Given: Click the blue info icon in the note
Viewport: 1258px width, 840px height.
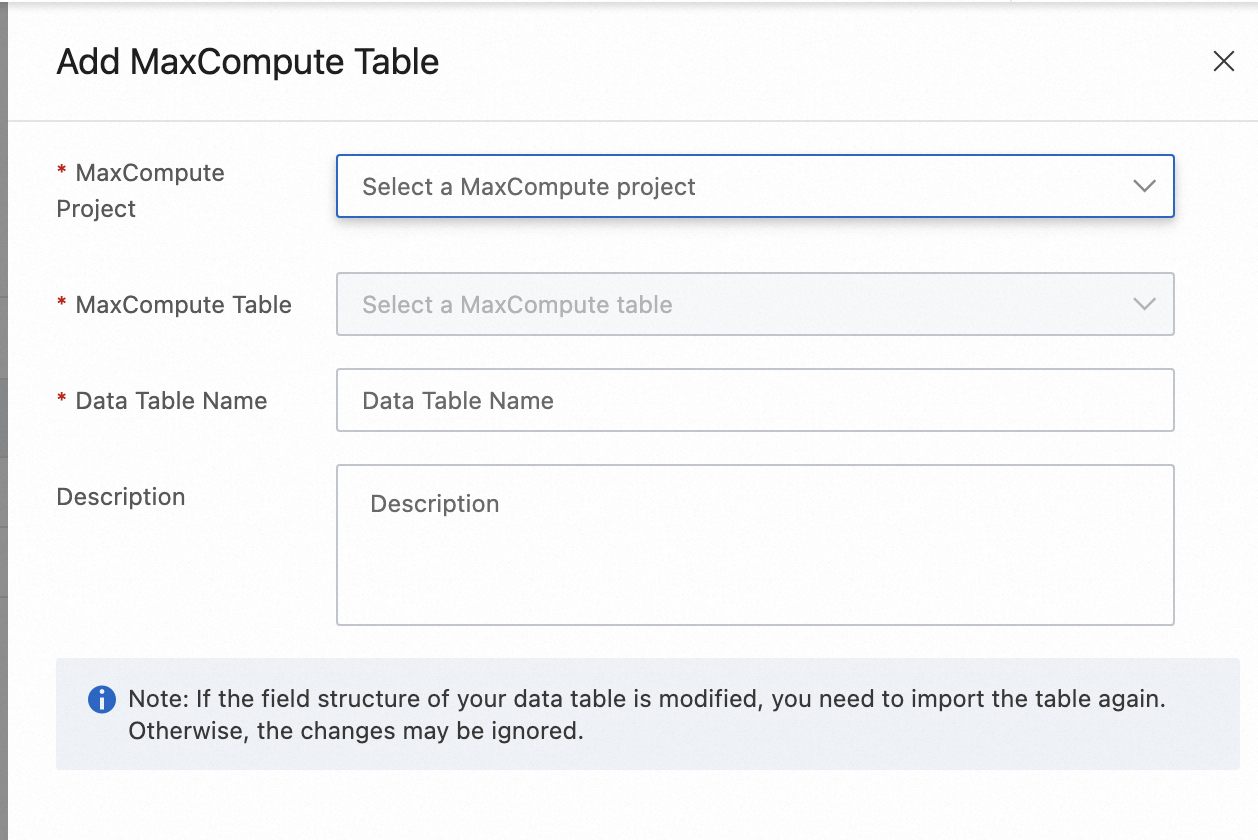Looking at the screenshot, I should coord(101,699).
